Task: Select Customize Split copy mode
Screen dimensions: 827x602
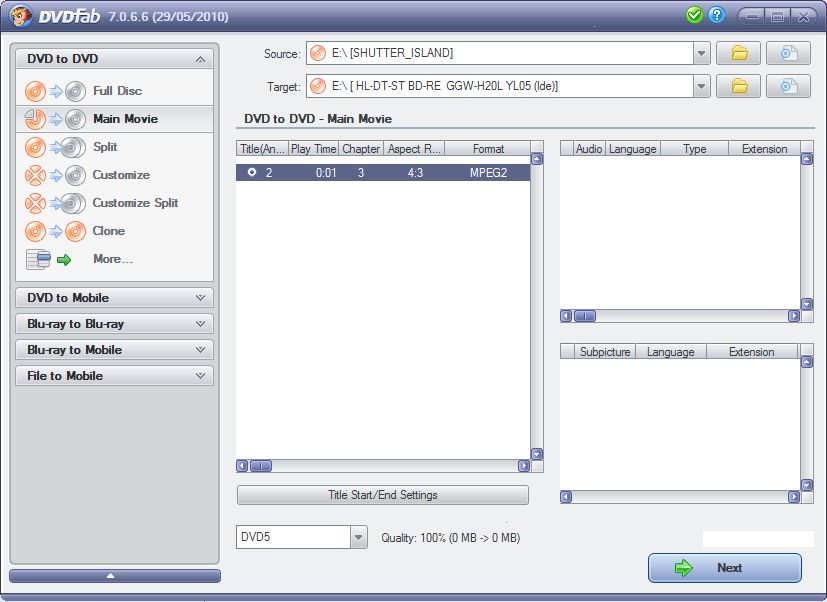Action: (x=114, y=203)
